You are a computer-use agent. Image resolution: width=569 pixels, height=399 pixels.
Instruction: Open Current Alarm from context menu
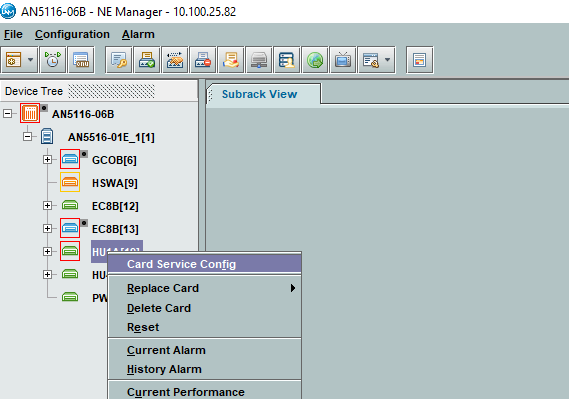(x=205, y=350)
